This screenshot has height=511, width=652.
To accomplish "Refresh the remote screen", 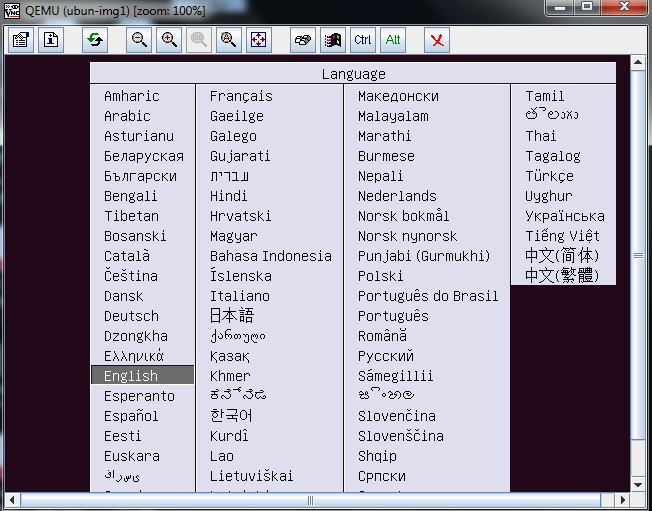I will pos(95,40).
